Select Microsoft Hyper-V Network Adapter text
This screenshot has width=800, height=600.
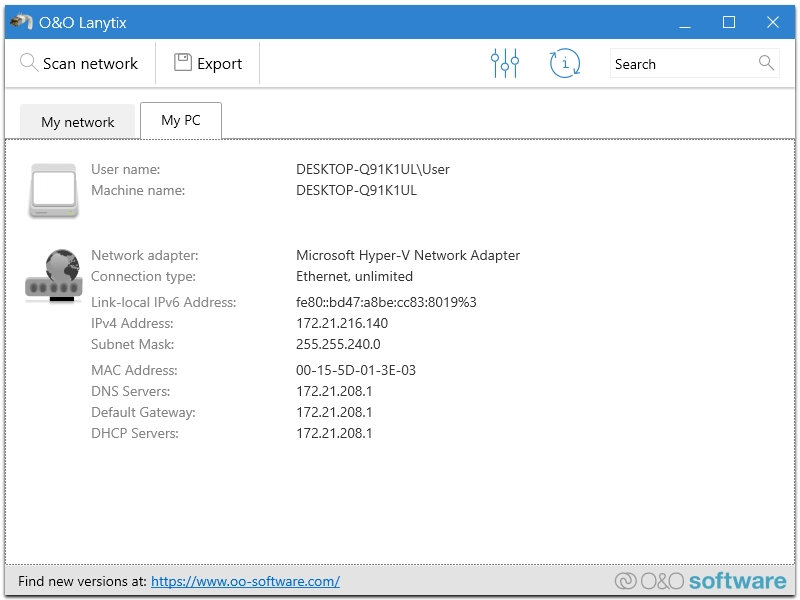pyautogui.click(x=408, y=255)
